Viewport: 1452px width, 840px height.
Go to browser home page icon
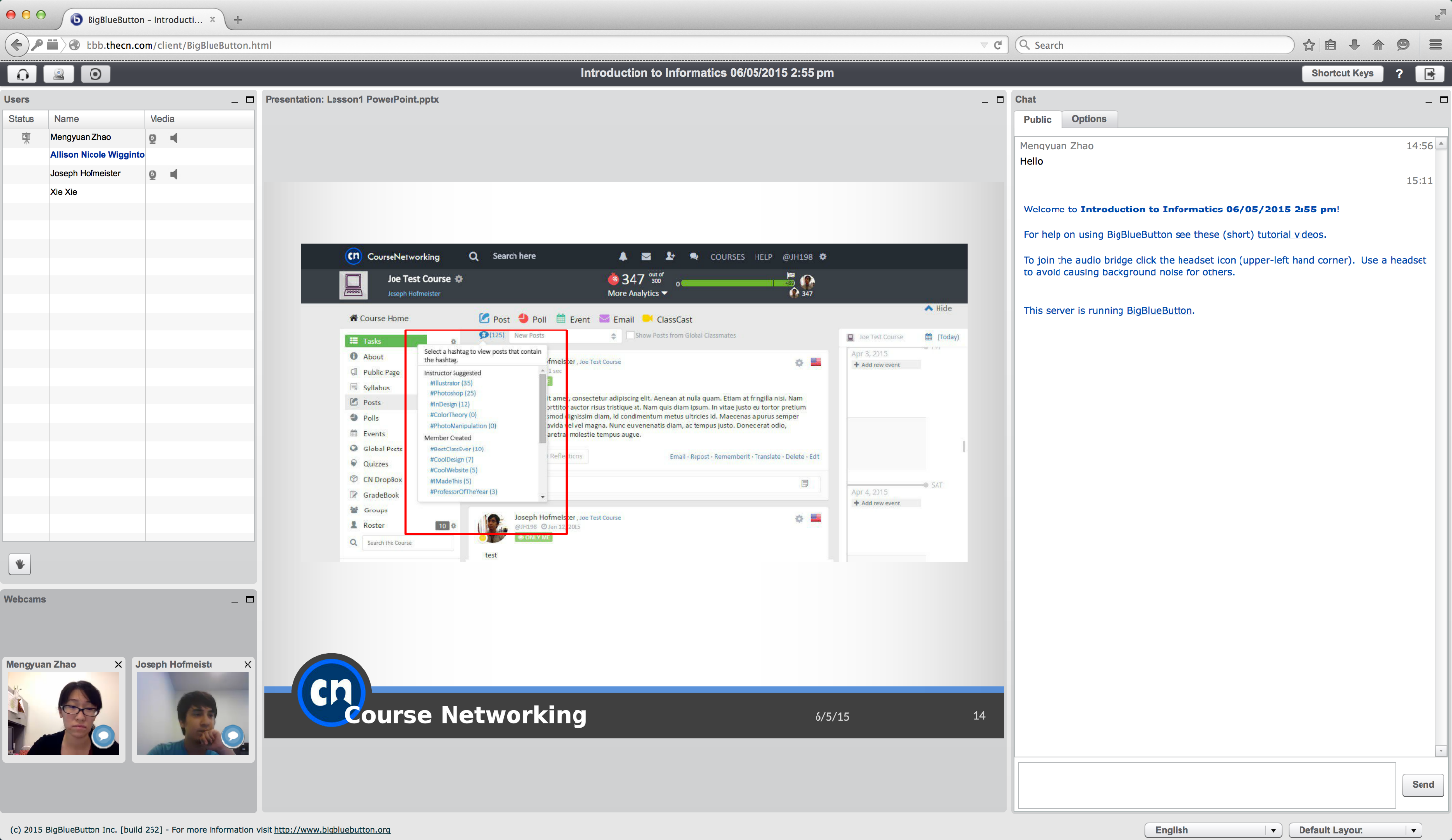(1378, 45)
